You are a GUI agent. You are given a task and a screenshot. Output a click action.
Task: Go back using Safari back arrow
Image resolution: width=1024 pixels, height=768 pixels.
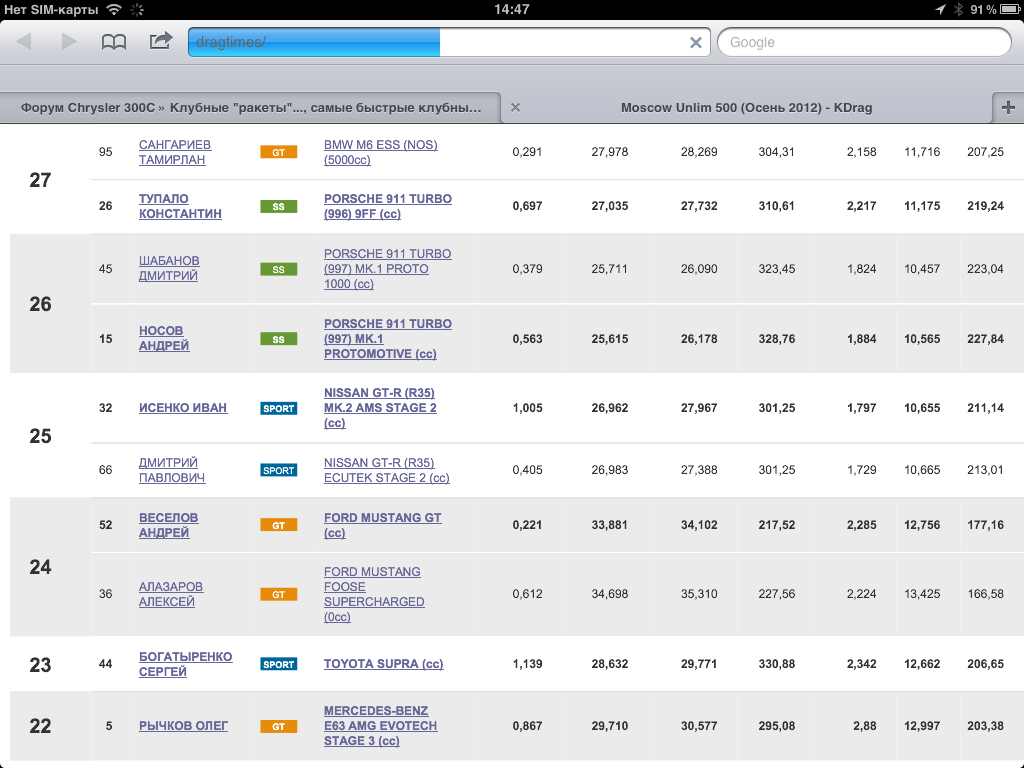click(x=24, y=42)
